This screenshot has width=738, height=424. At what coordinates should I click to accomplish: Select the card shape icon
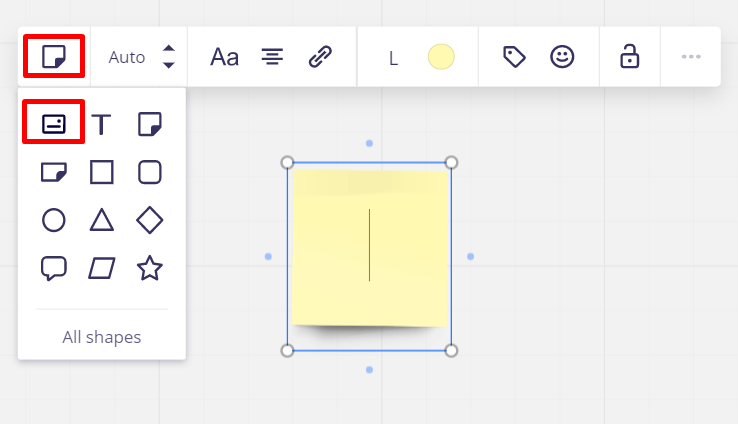tap(54, 124)
